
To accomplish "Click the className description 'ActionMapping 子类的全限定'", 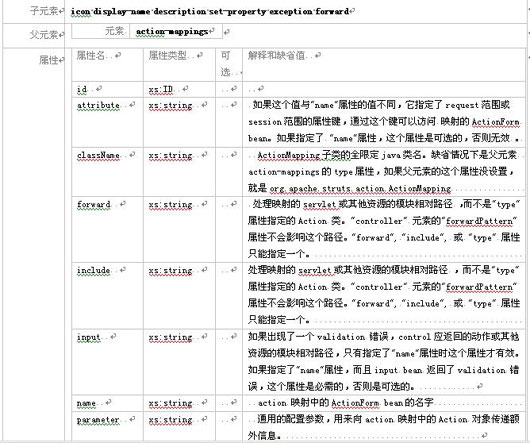I will tap(384, 172).
